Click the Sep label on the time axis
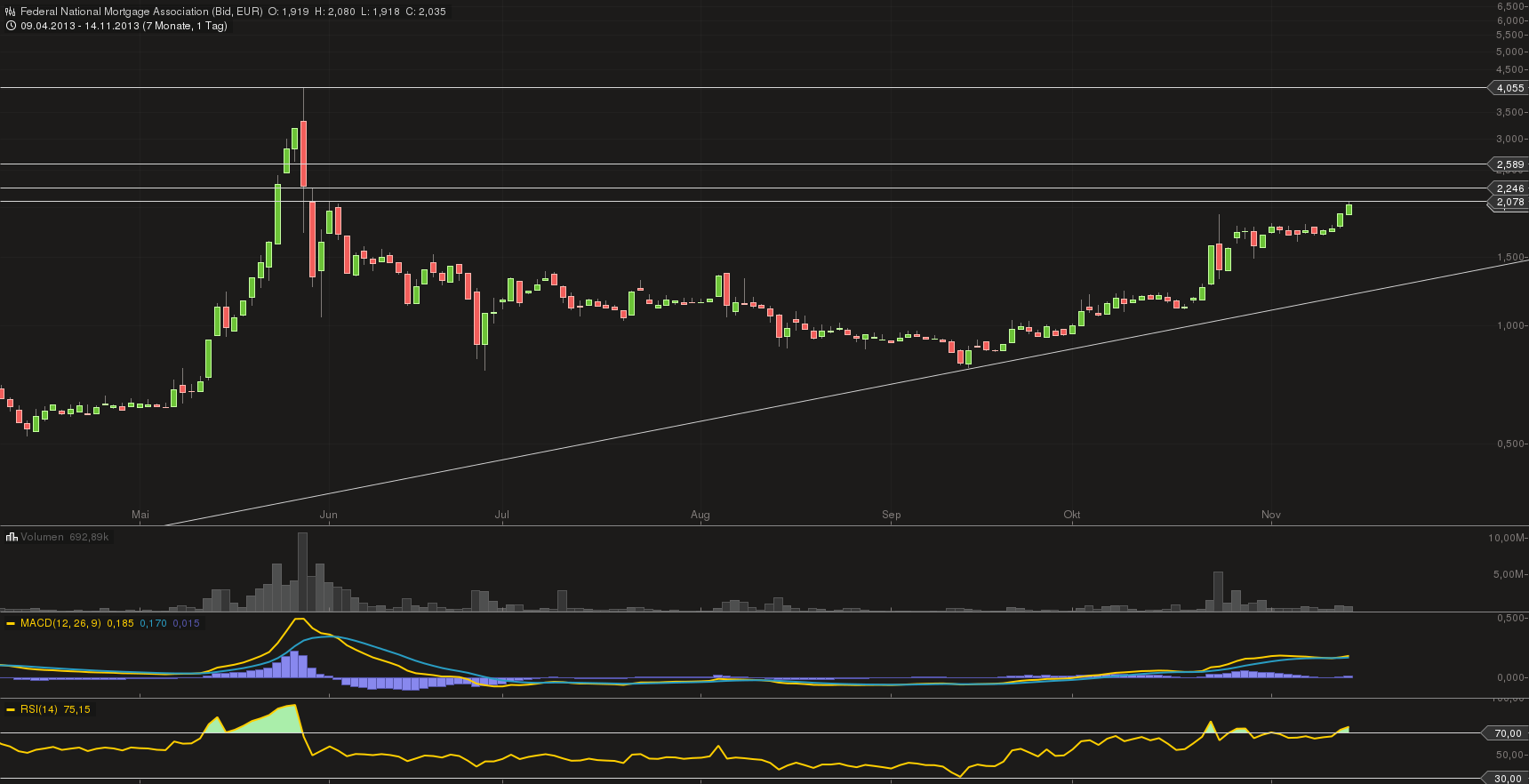This screenshot has height=784, width=1529. pyautogui.click(x=892, y=515)
